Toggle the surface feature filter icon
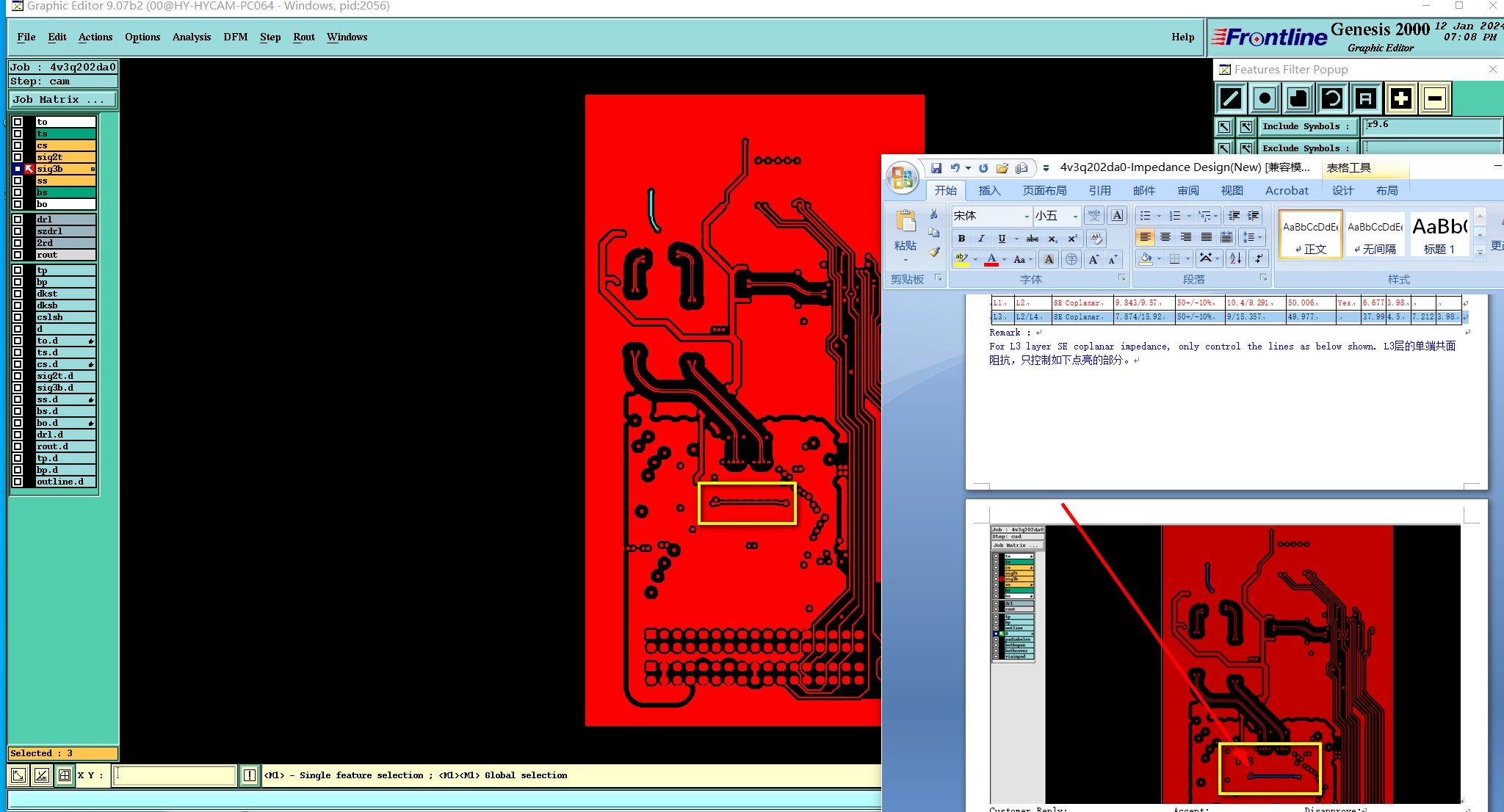The image size is (1504, 812). point(1298,98)
